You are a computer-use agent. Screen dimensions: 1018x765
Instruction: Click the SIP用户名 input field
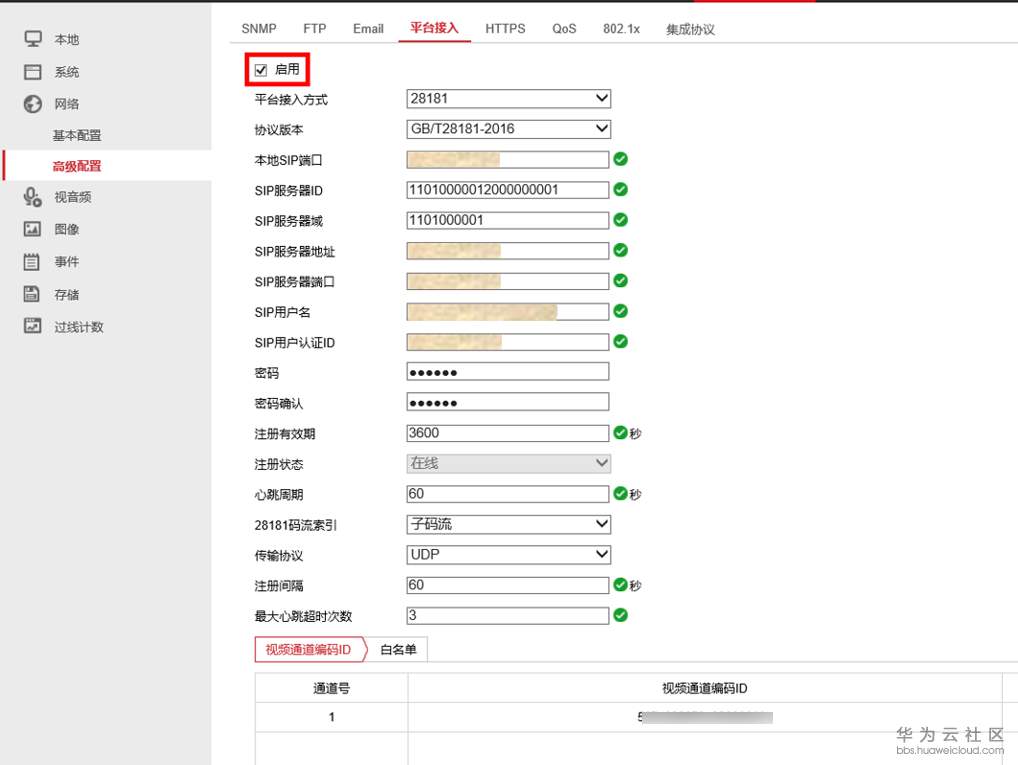click(x=508, y=312)
